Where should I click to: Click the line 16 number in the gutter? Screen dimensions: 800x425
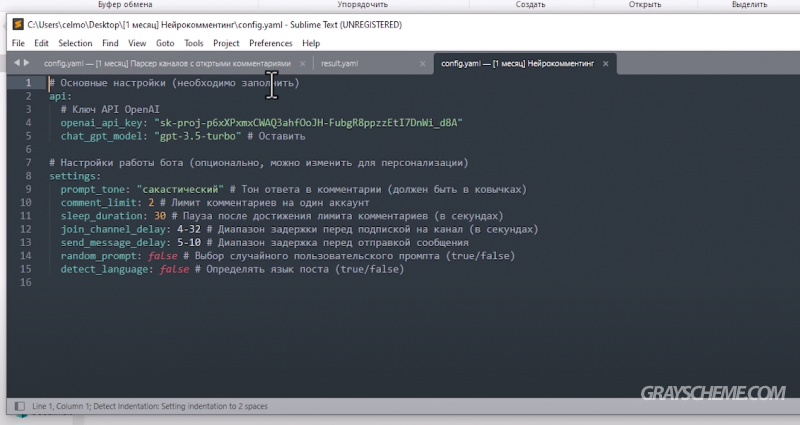(x=26, y=282)
